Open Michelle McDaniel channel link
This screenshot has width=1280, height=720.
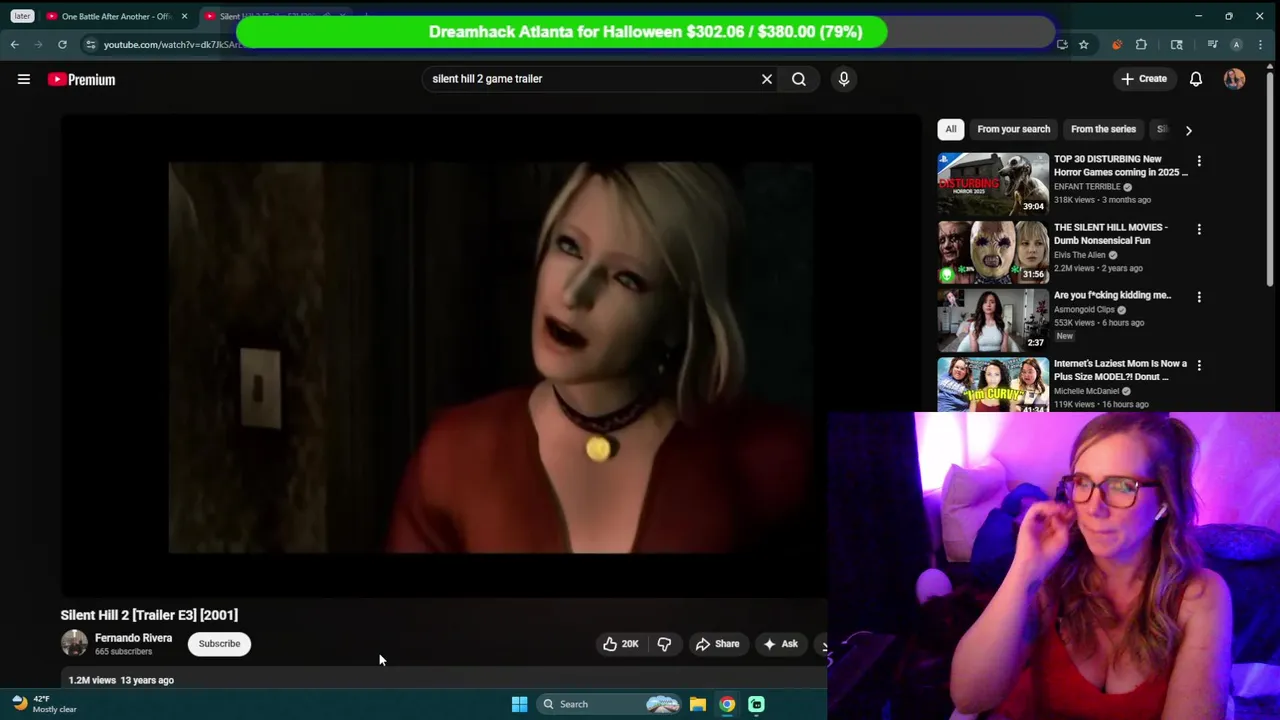1088,391
